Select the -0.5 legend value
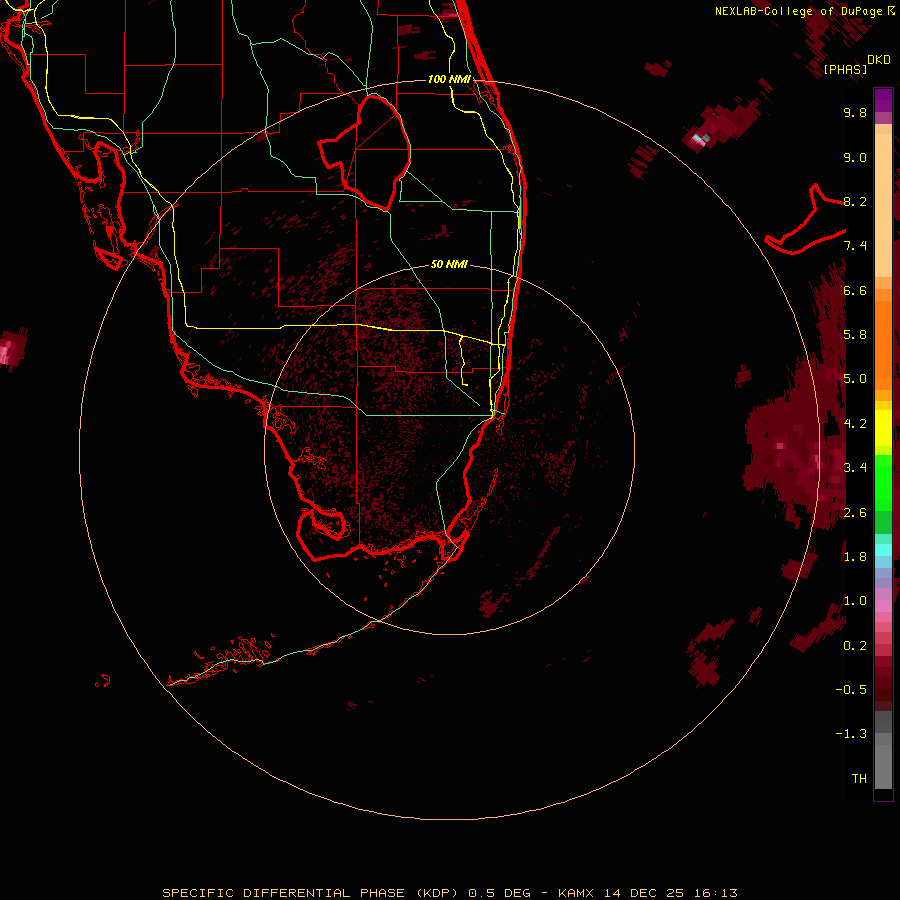The height and width of the screenshot is (900, 900). pos(851,690)
